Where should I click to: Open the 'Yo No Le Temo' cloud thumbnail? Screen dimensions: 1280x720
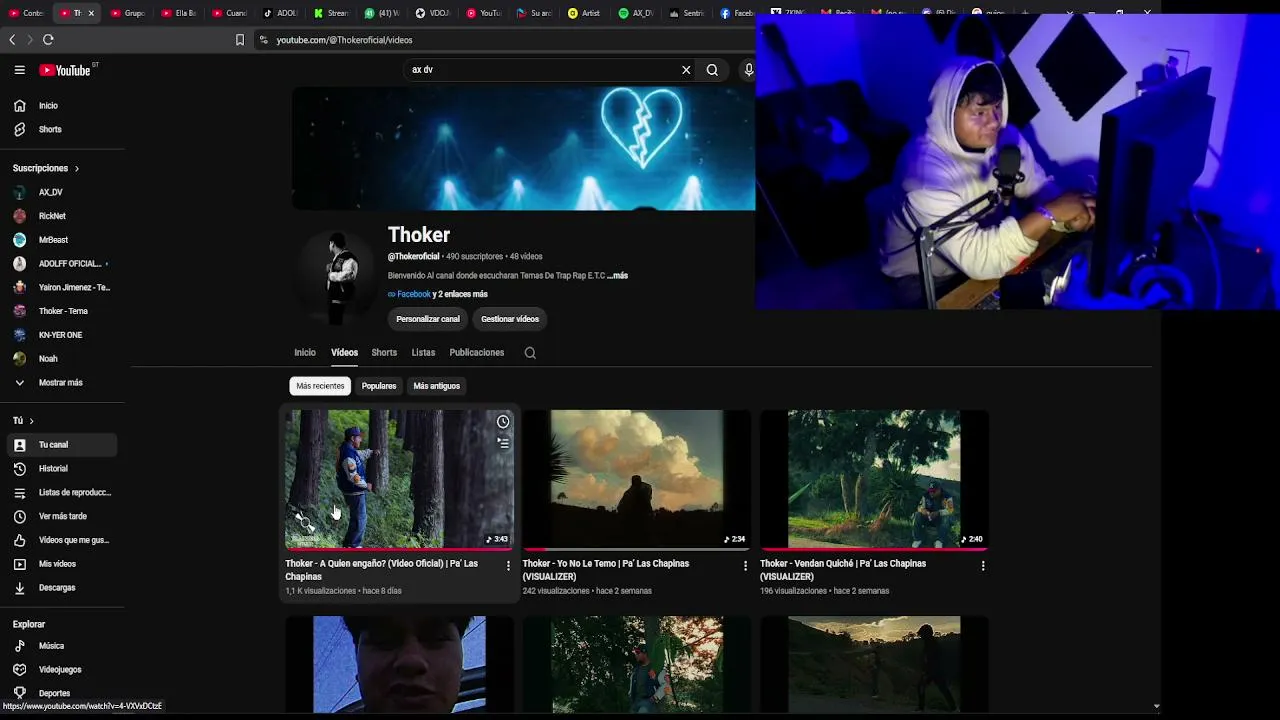pyautogui.click(x=636, y=479)
